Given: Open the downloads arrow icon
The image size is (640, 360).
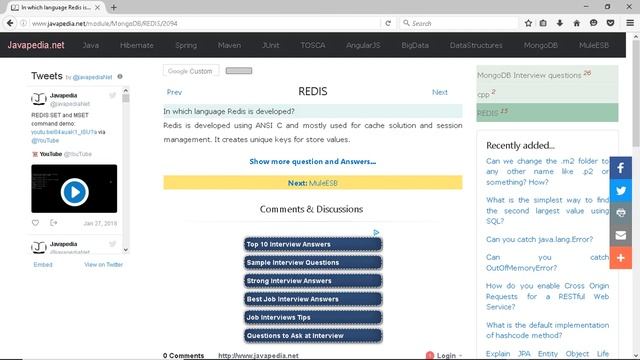Looking at the screenshot, I should pos(560,23).
